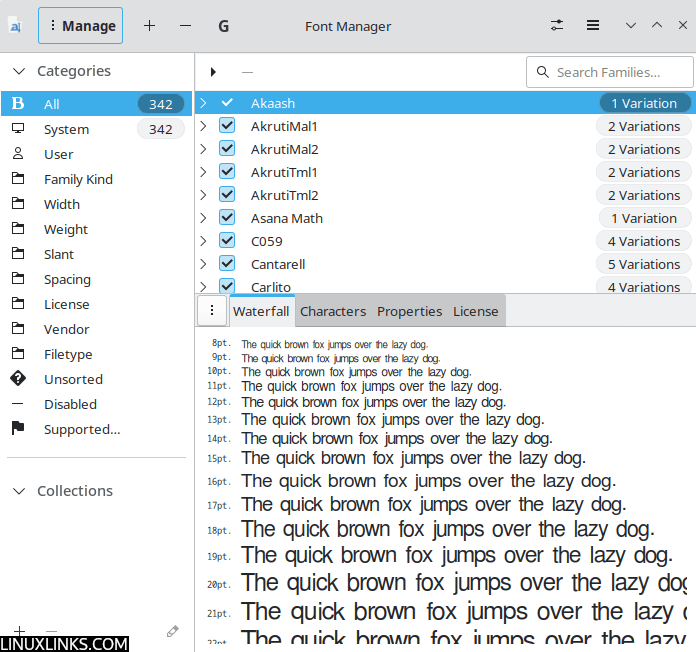Select the All category
696x652 pixels.
pos(96,104)
